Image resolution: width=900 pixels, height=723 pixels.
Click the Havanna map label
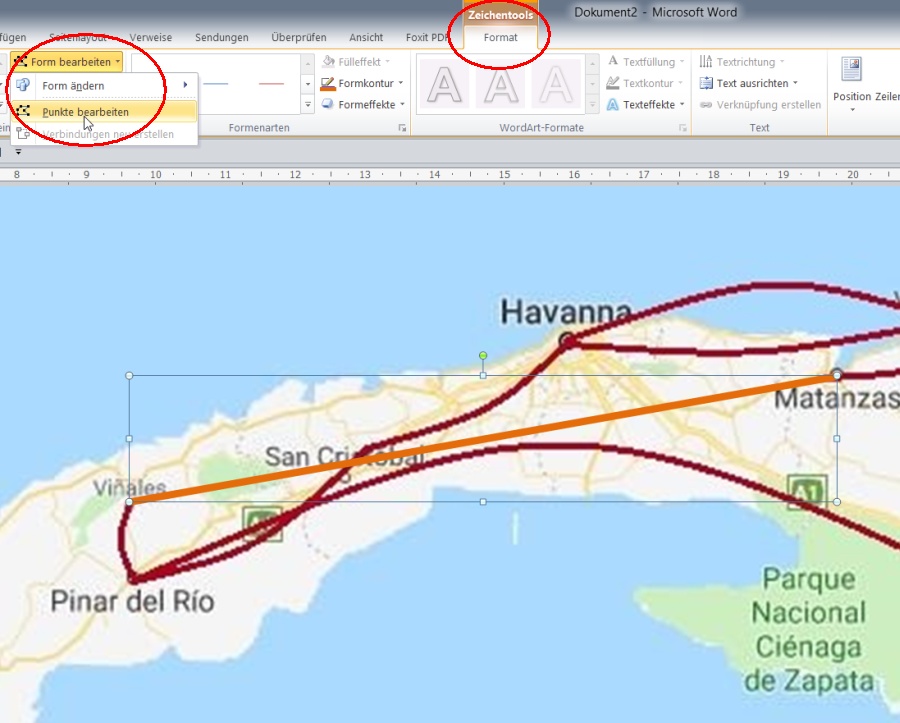click(x=566, y=313)
